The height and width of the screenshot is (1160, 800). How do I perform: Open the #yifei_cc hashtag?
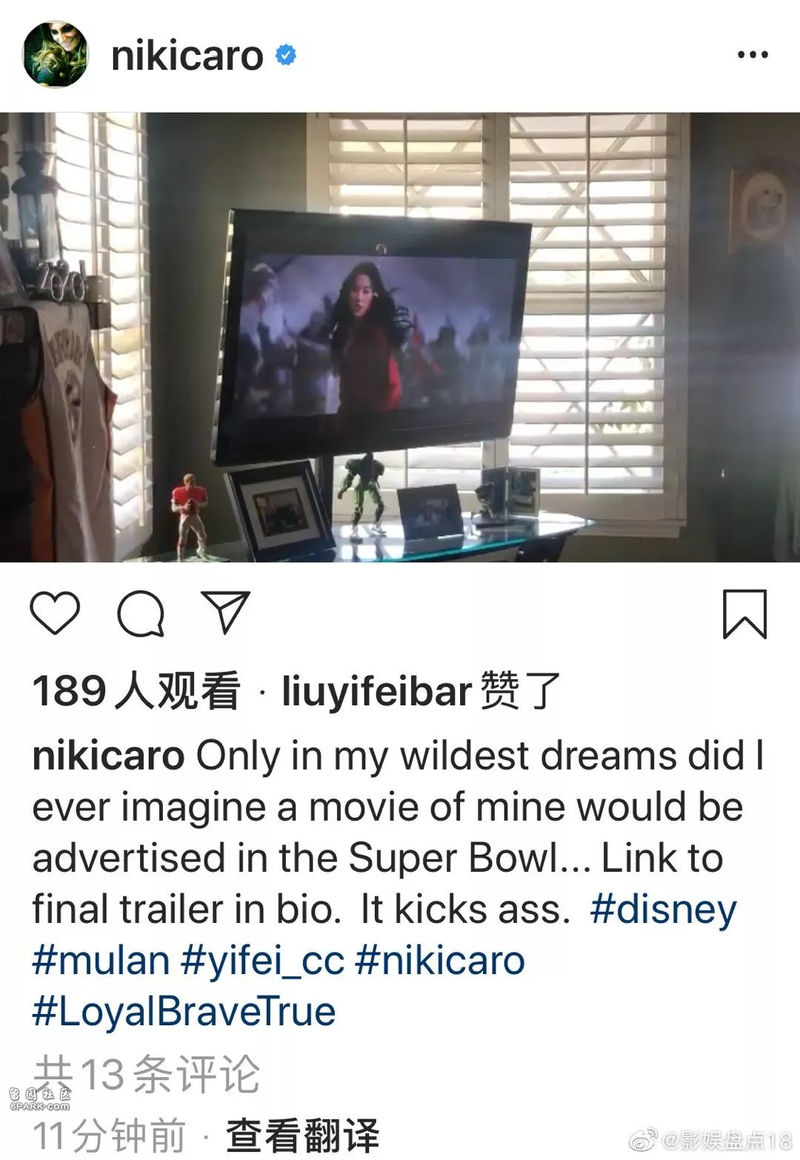263,962
